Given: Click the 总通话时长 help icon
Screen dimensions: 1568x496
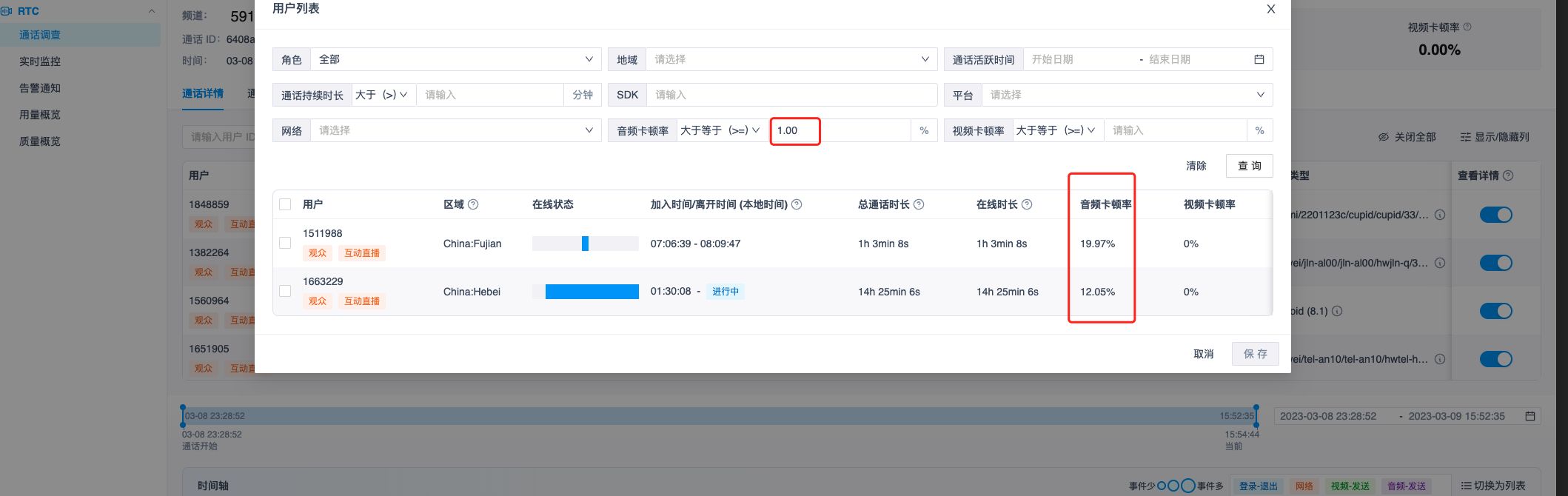Looking at the screenshot, I should pyautogui.click(x=919, y=204).
